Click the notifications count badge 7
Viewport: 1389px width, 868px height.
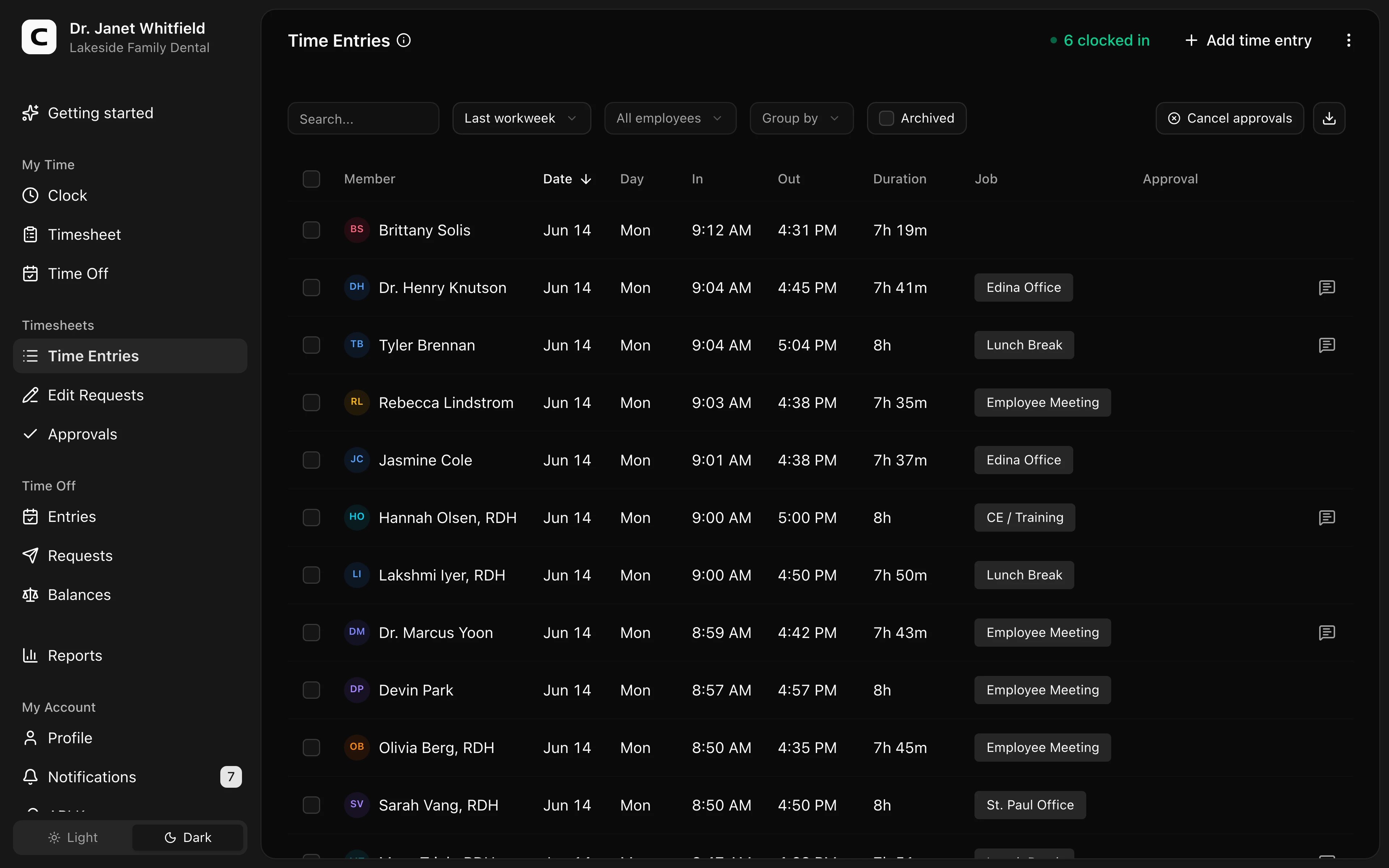(x=231, y=777)
